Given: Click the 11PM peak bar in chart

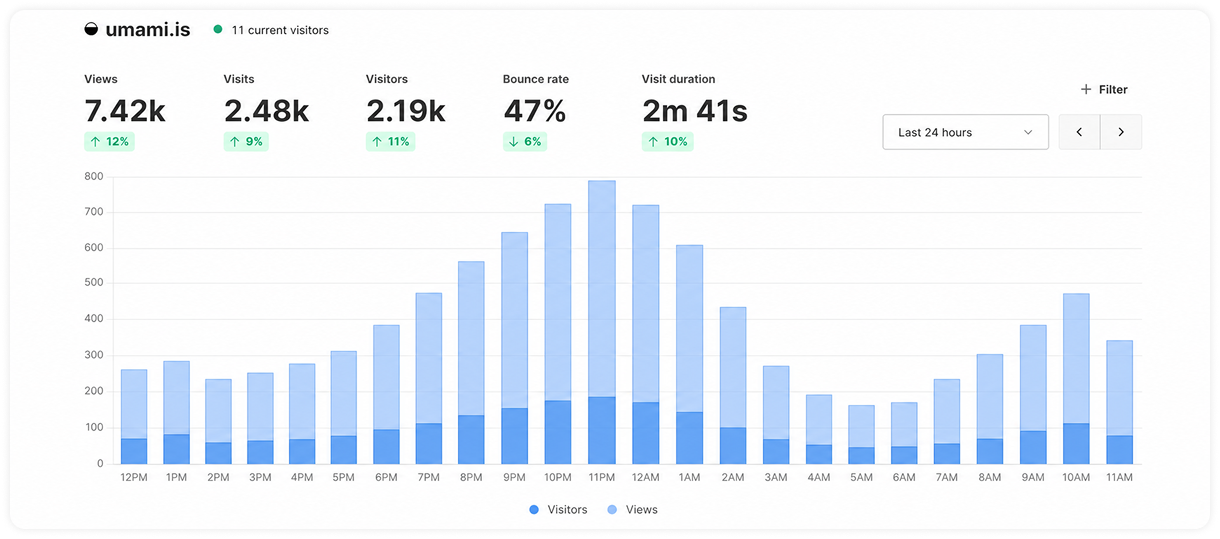Looking at the screenshot, I should click(x=602, y=322).
